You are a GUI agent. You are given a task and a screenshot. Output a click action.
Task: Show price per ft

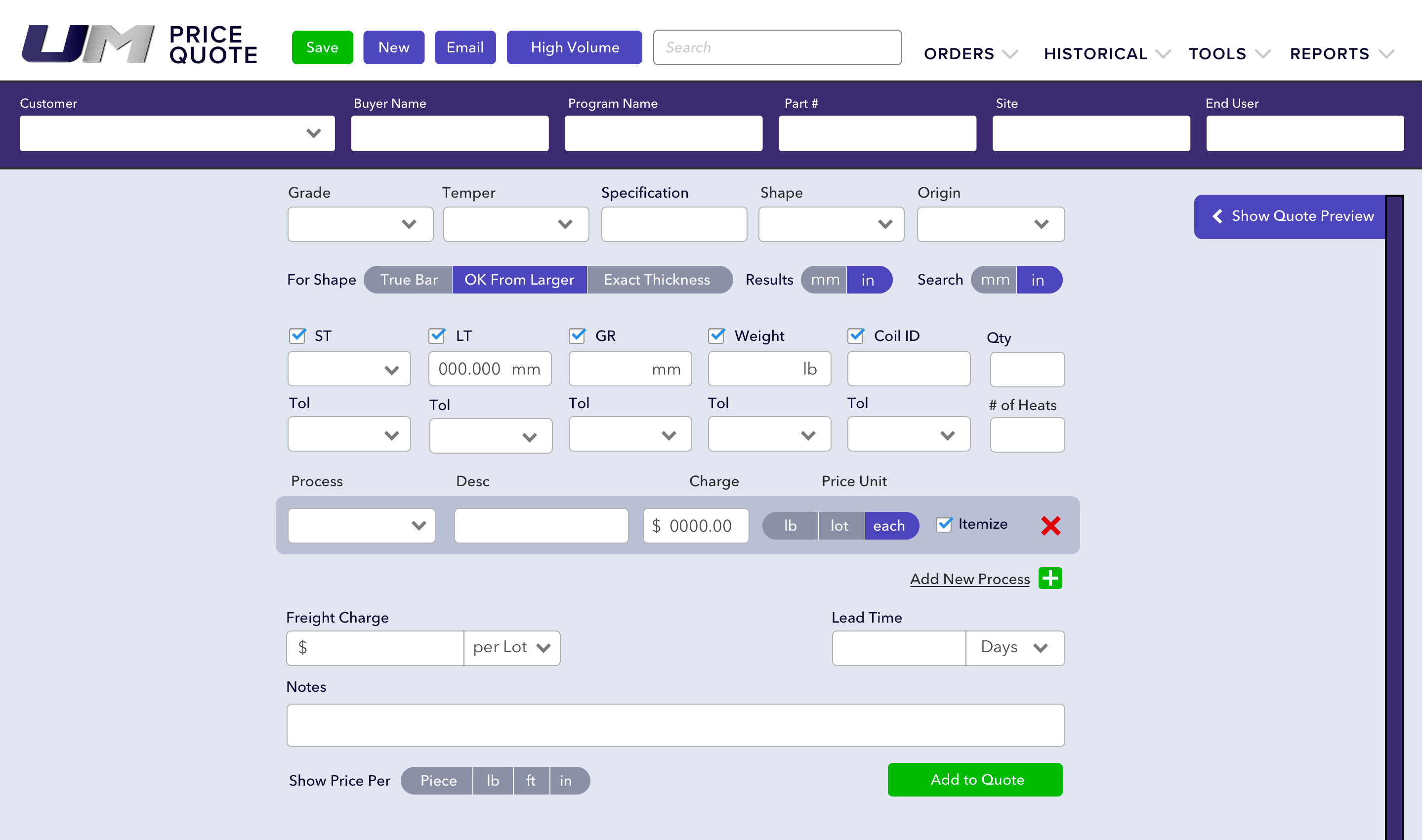pos(531,781)
